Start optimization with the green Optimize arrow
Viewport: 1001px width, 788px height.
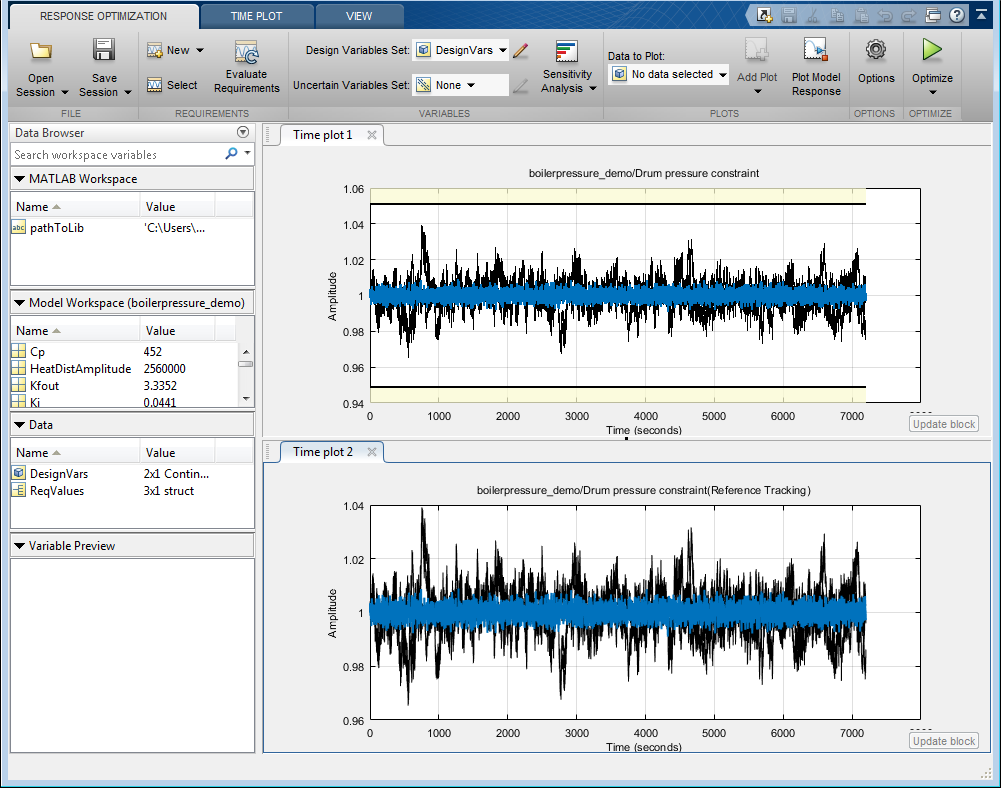[932, 50]
